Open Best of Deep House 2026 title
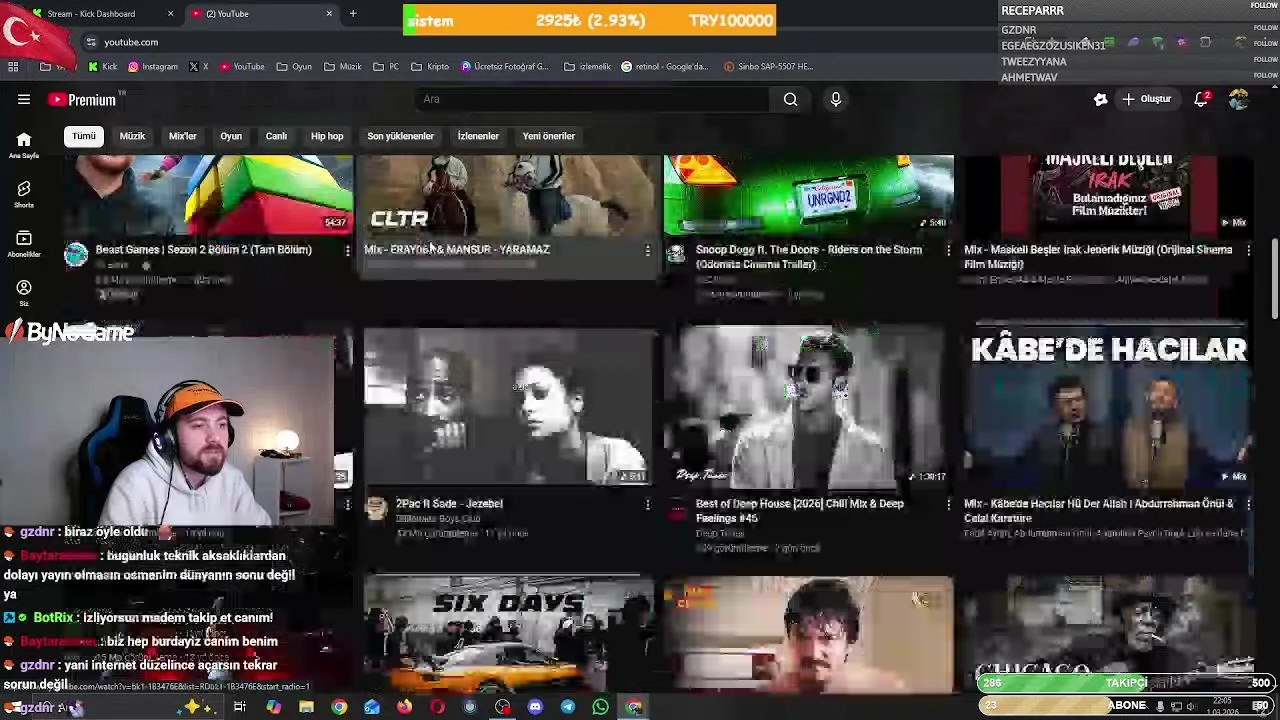This screenshot has width=1280, height=720. [800, 511]
